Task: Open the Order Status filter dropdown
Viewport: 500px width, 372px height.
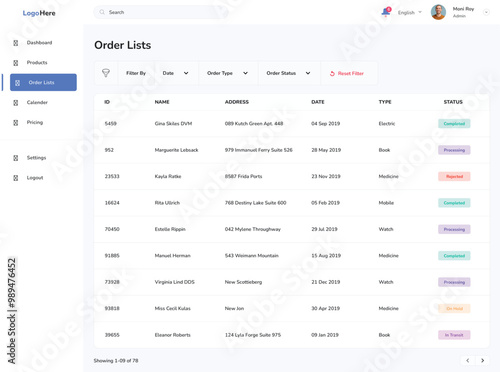Action: (x=289, y=73)
